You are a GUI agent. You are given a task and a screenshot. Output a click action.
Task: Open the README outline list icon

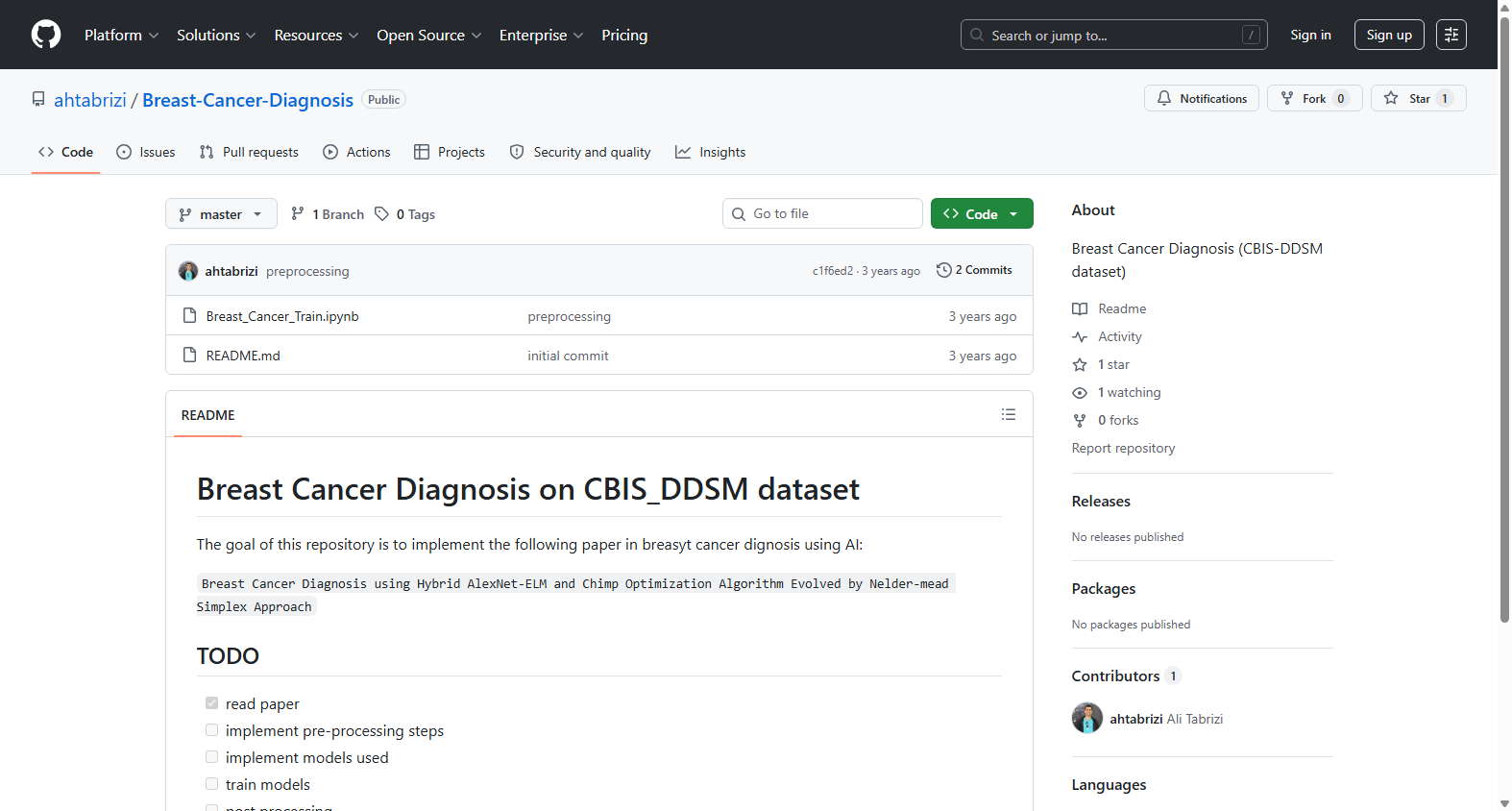click(1009, 414)
